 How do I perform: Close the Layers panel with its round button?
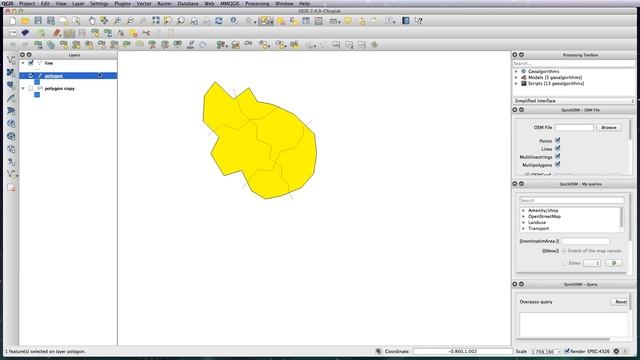coord(22,55)
